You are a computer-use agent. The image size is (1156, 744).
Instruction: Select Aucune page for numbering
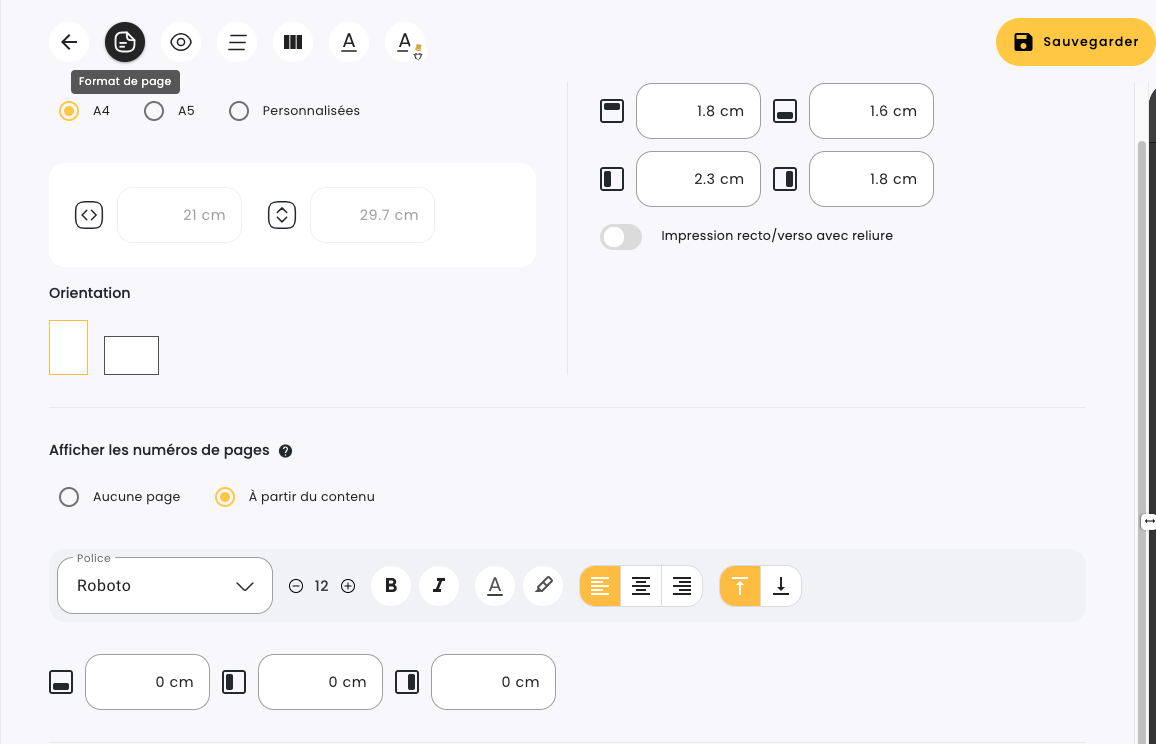69,497
